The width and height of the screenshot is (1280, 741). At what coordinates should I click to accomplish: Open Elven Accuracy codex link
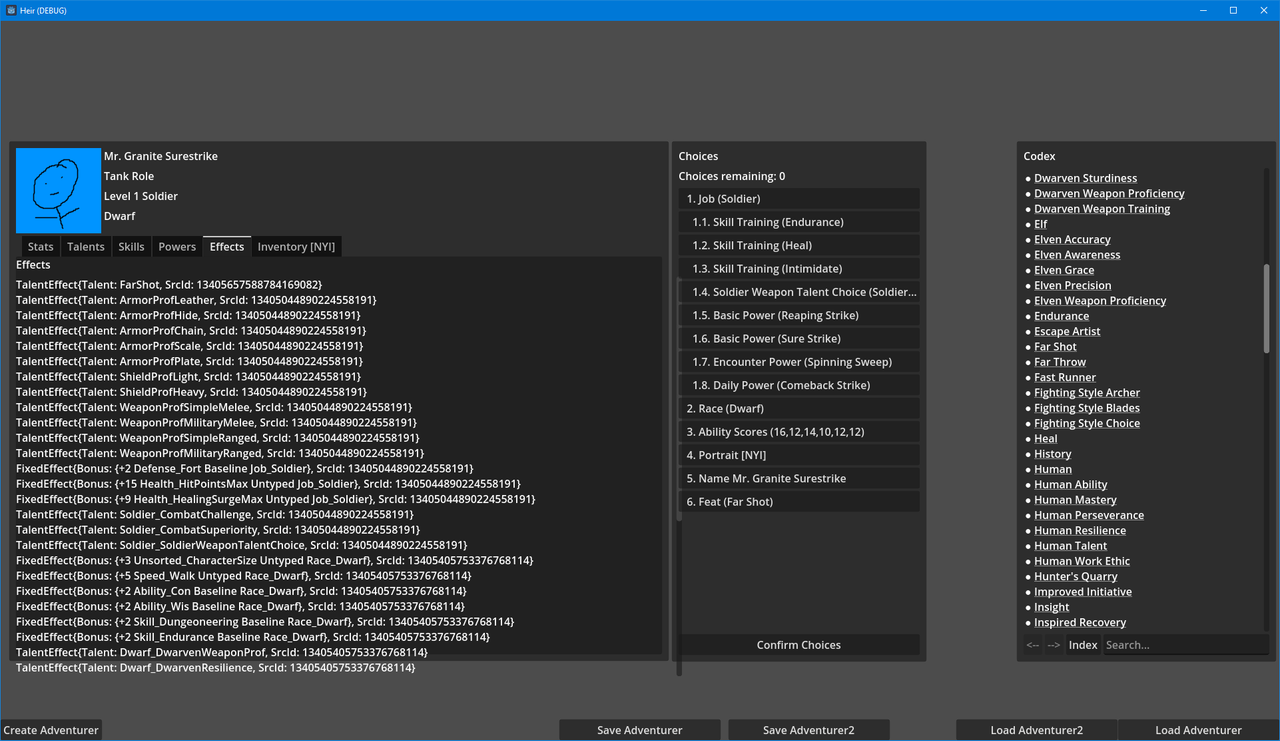1072,240
